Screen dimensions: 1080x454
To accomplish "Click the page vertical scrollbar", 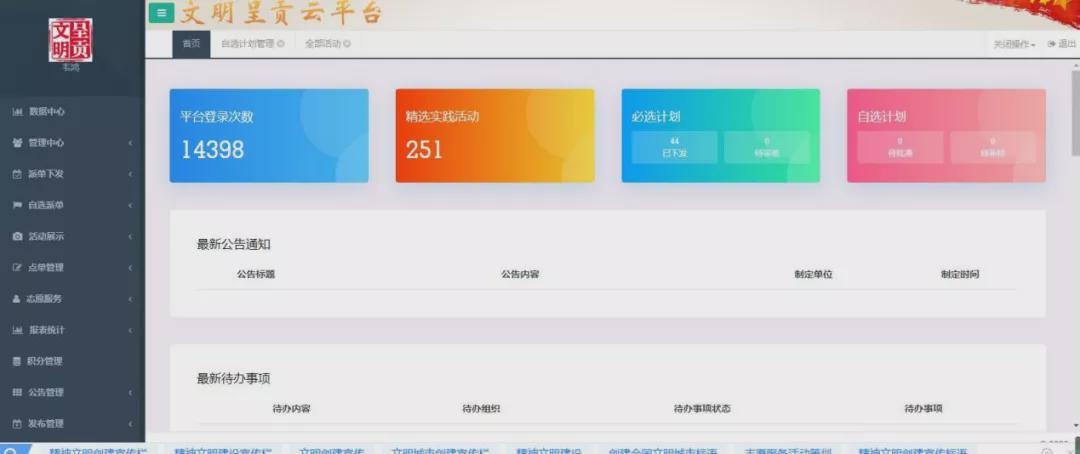I will click(1075, 120).
